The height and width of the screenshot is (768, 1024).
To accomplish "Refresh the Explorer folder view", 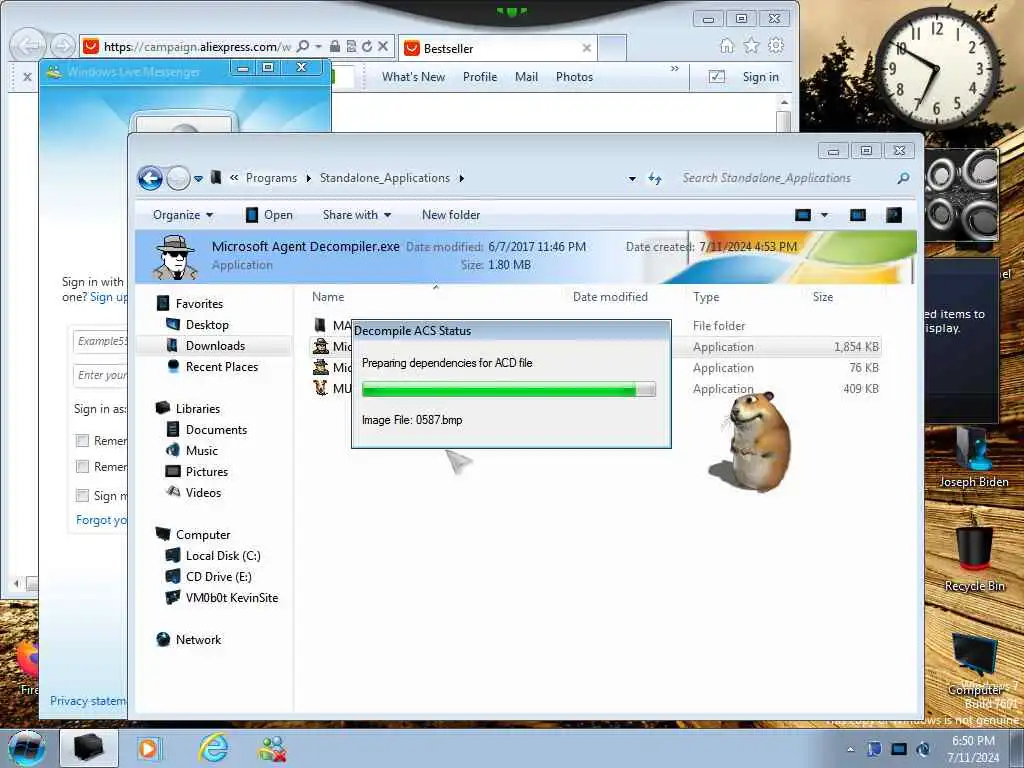I will click(x=655, y=178).
